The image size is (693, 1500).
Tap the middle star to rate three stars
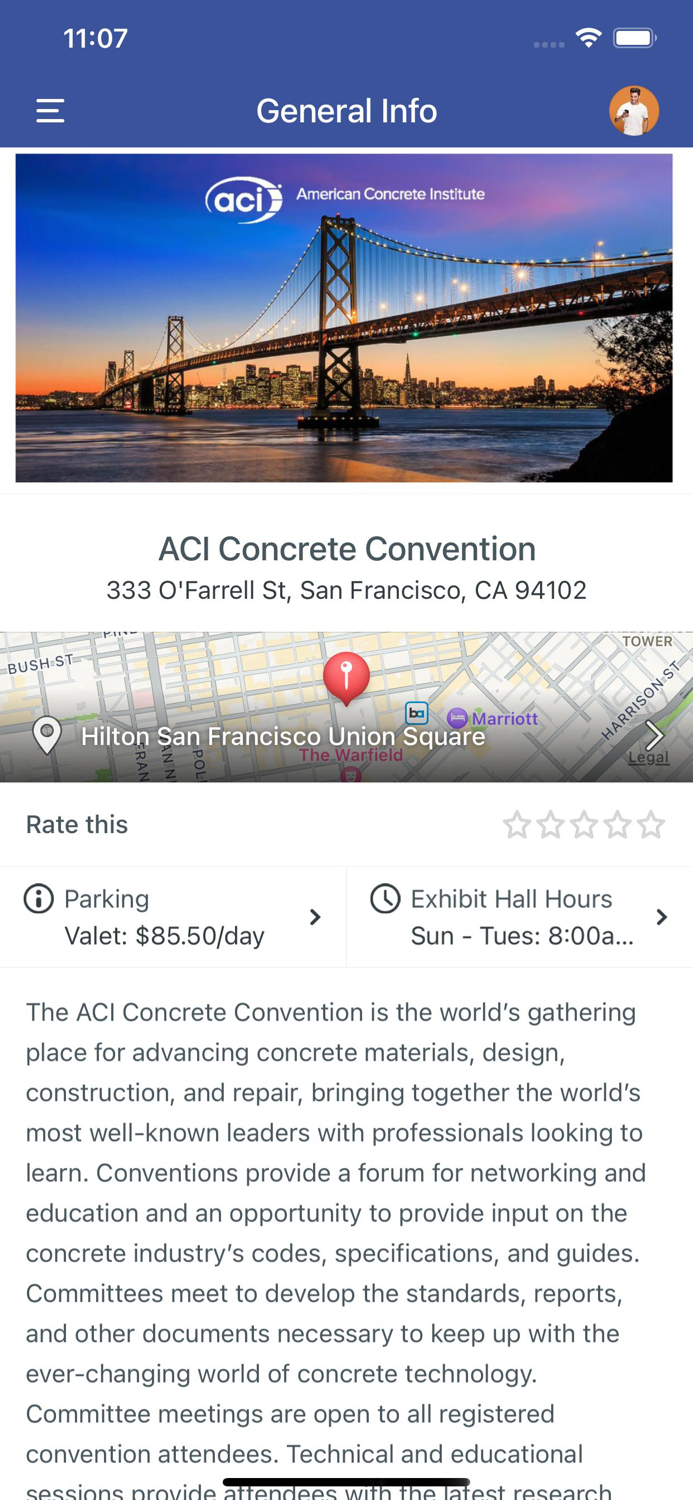585,824
